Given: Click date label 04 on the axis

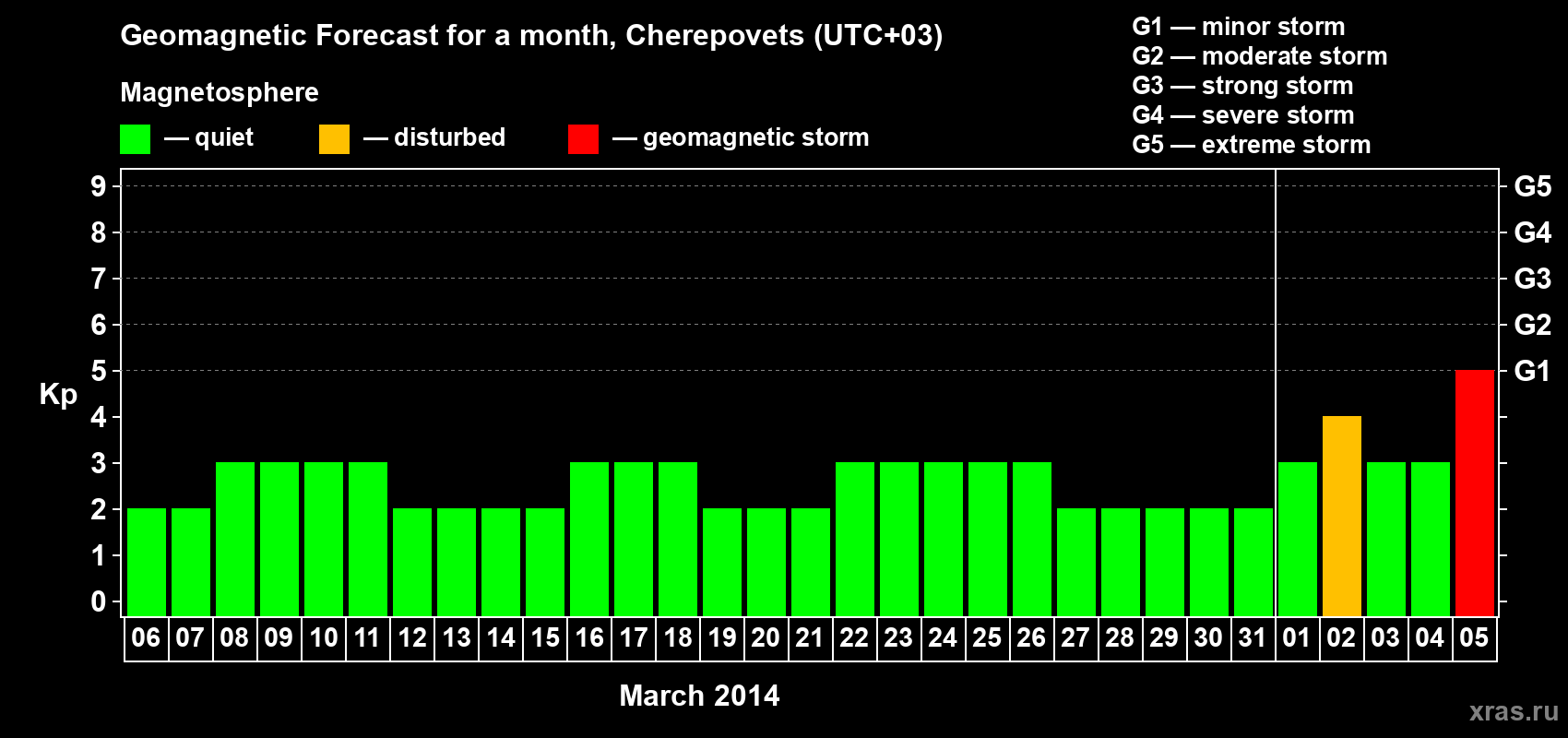Looking at the screenshot, I should pos(1430,637).
